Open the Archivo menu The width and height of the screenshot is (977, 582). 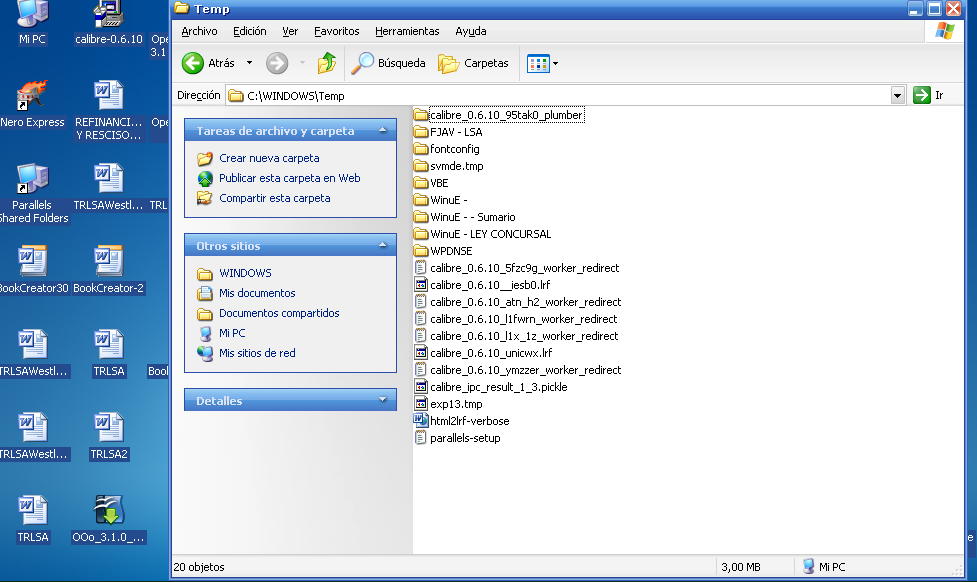point(199,31)
